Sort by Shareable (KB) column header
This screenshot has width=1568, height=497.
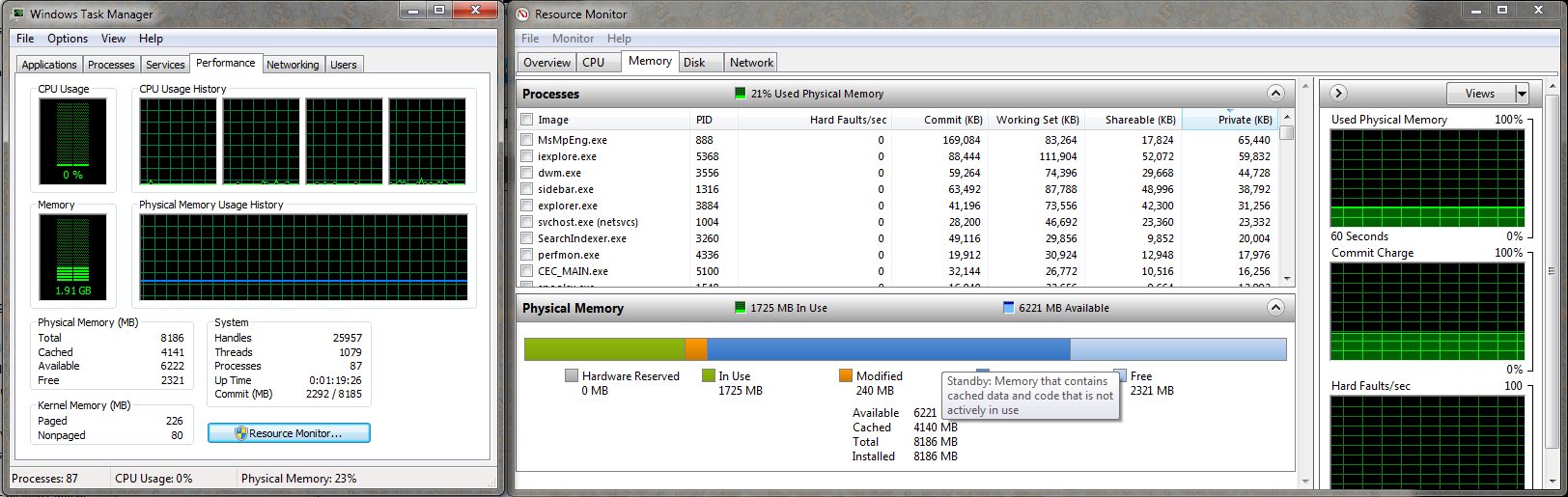[1133, 120]
